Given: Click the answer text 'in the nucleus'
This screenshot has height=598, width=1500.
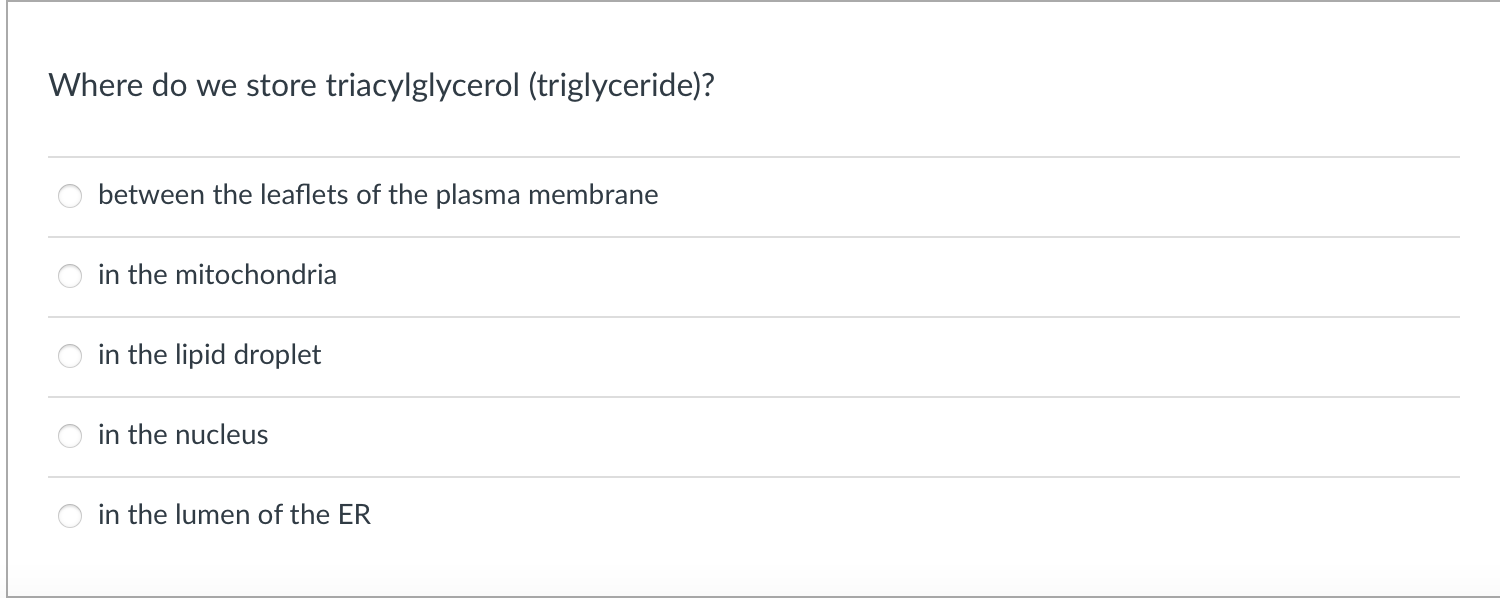Looking at the screenshot, I should tap(183, 435).
